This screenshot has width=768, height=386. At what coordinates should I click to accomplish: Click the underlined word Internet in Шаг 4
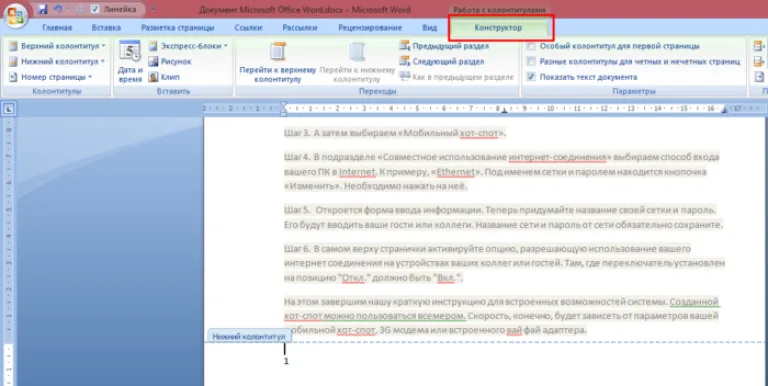pyautogui.click(x=357, y=172)
